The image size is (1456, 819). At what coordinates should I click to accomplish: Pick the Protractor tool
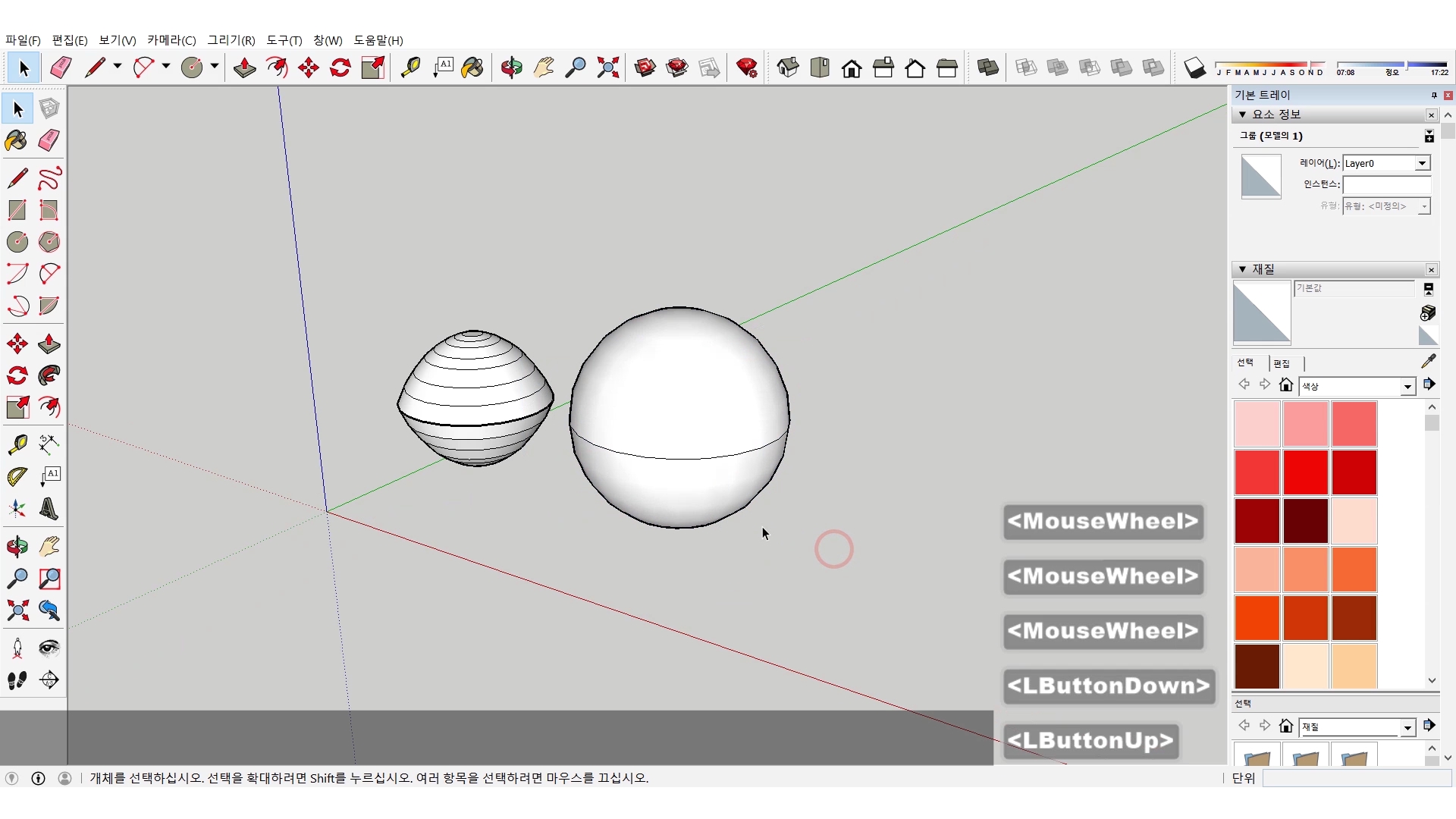17,476
